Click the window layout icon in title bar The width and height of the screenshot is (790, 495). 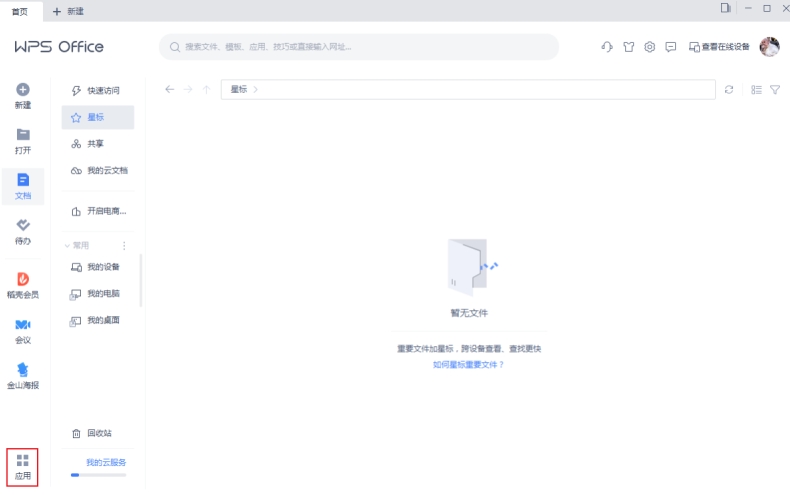pyautogui.click(x=726, y=8)
